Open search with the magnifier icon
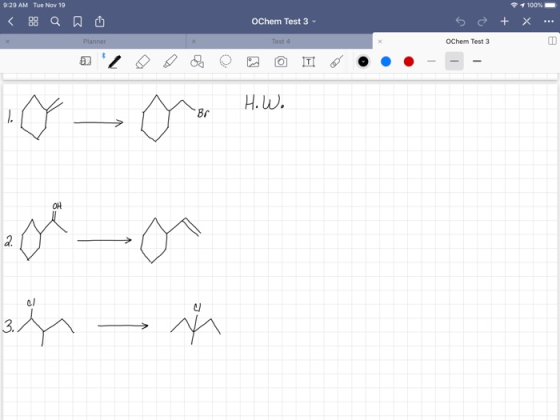The width and height of the screenshot is (560, 420). 55,22
